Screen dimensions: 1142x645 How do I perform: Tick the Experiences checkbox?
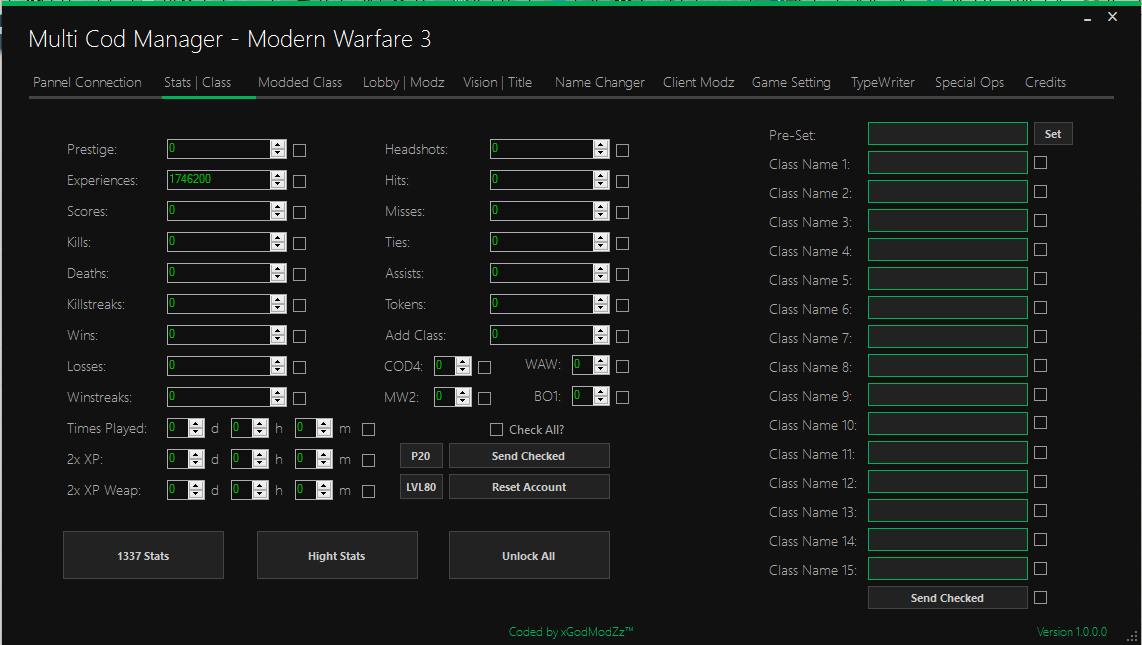(x=299, y=181)
